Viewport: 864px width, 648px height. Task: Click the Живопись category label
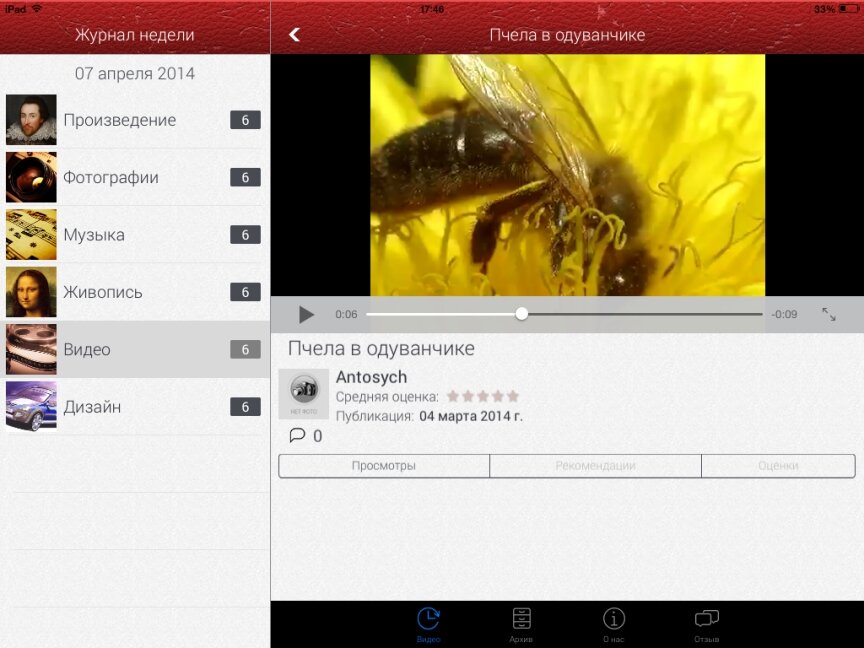(x=102, y=292)
